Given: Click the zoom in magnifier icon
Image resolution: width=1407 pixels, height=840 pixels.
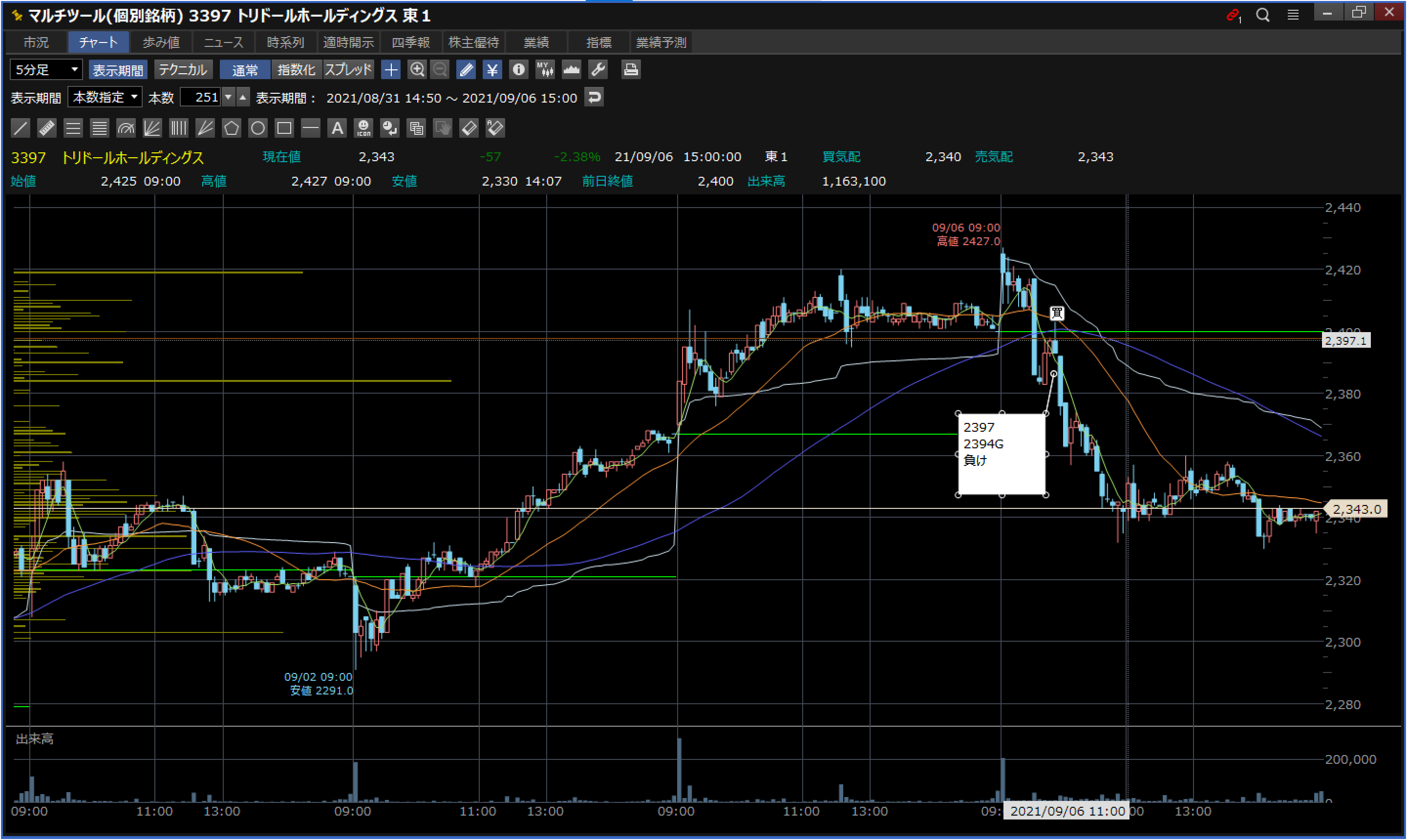Looking at the screenshot, I should pos(417,70).
